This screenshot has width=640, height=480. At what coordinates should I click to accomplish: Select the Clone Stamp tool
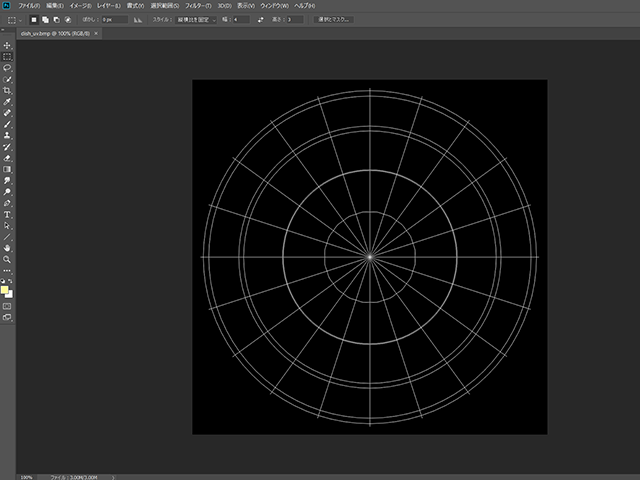click(x=7, y=136)
